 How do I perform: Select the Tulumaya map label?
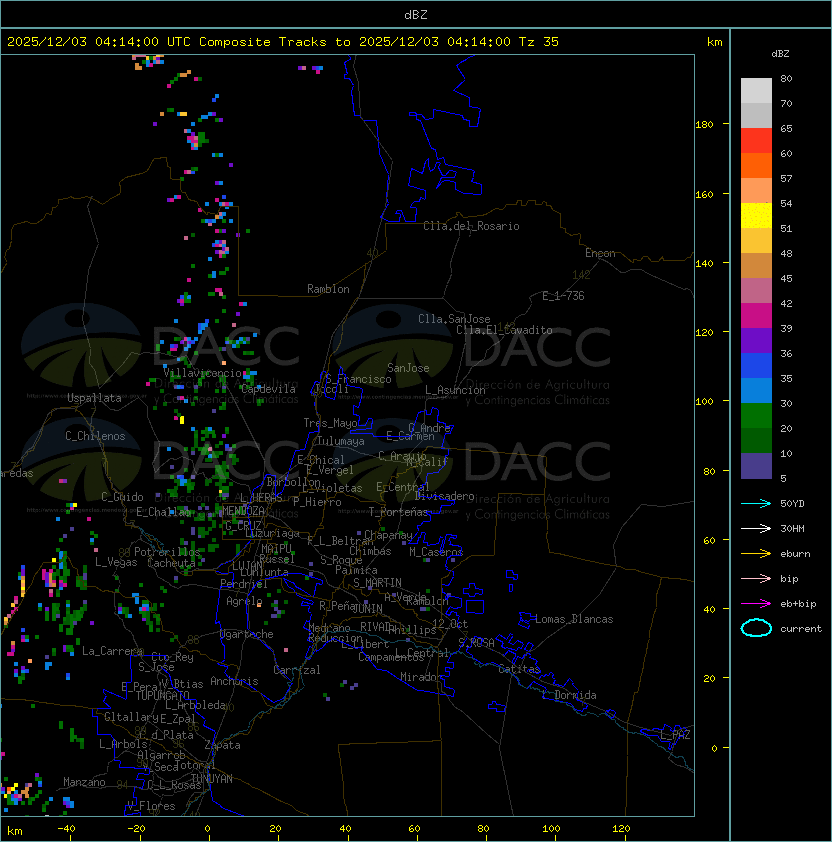tap(341, 441)
